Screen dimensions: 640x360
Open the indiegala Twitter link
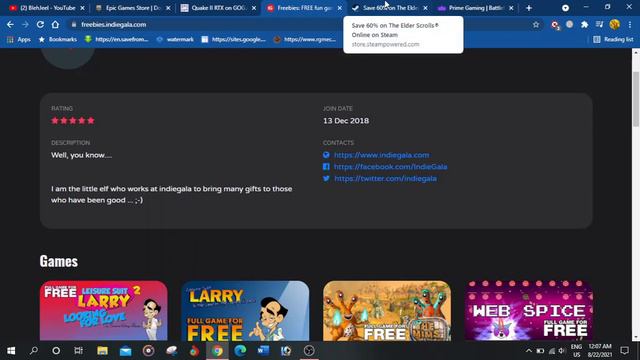point(385,179)
